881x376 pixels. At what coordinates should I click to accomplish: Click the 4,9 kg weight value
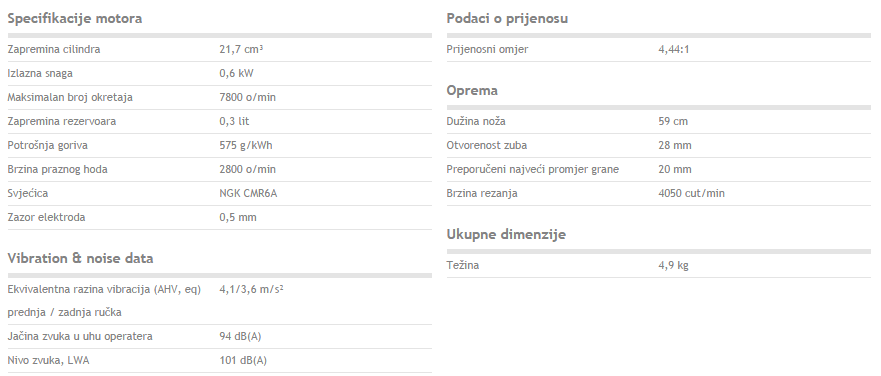[x=673, y=265]
